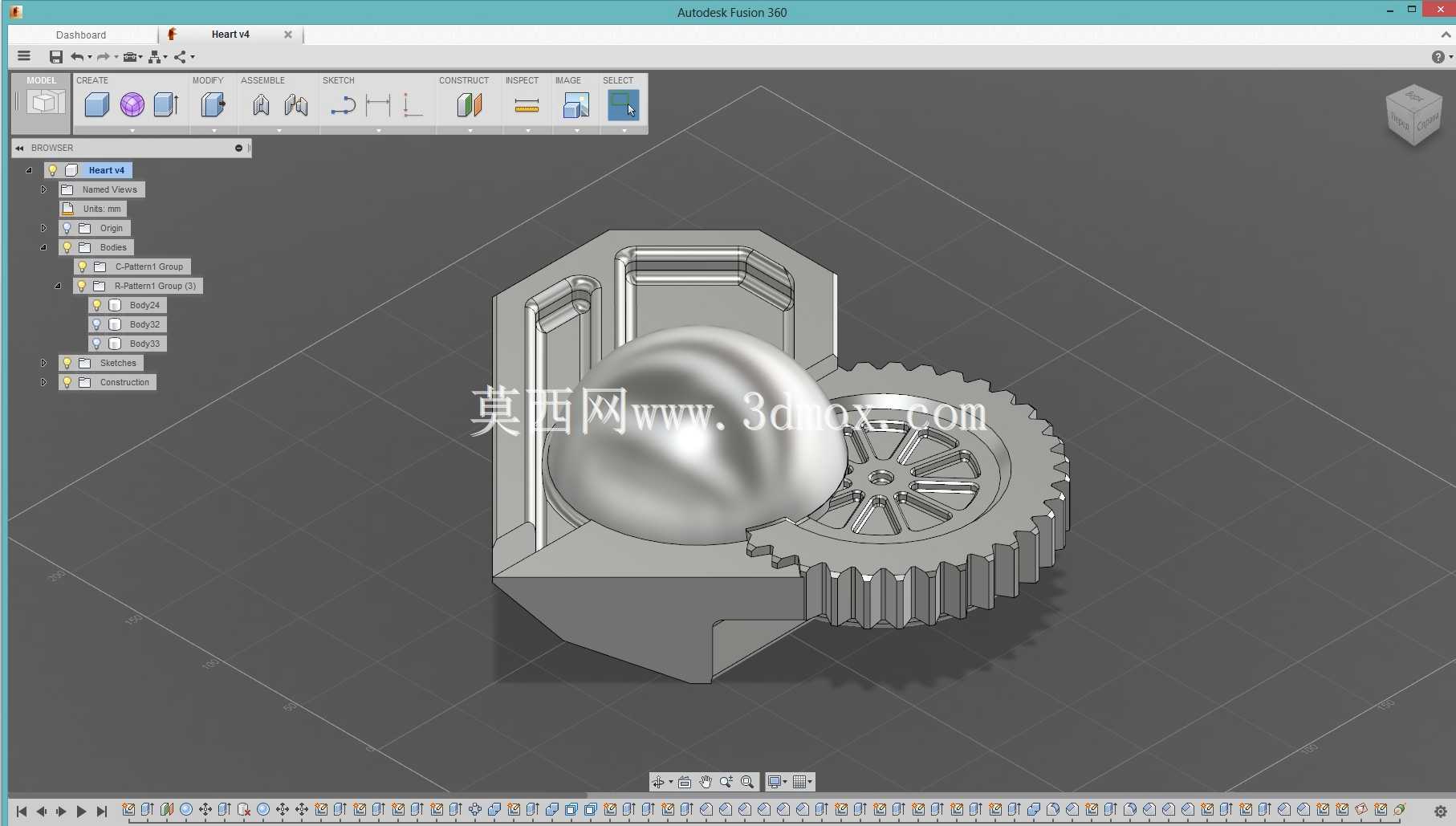This screenshot has height=826, width=1456.
Task: Click the double-hinge As-built Joint icon
Action: [x=296, y=104]
